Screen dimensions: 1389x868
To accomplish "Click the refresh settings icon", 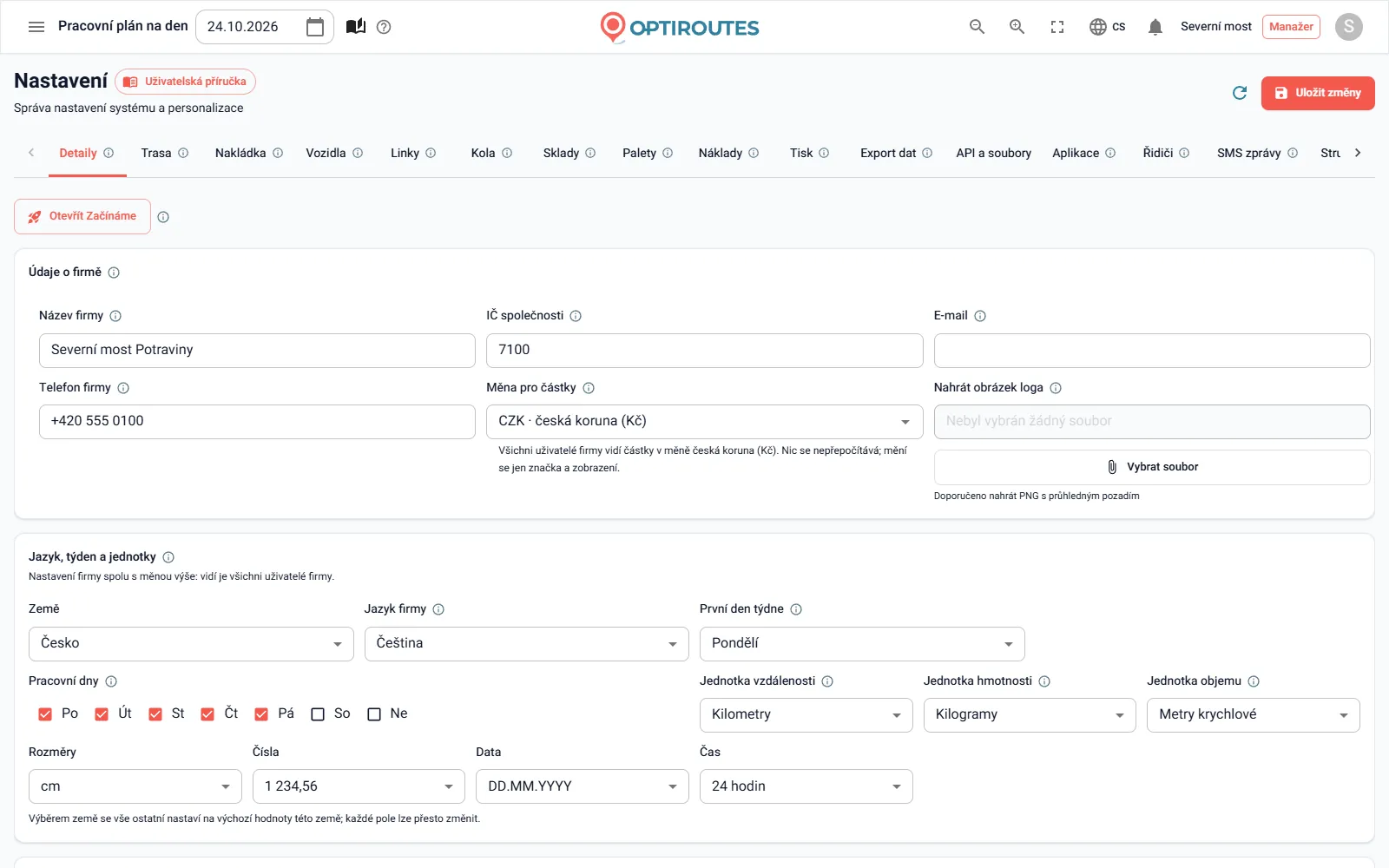I will (1240, 93).
